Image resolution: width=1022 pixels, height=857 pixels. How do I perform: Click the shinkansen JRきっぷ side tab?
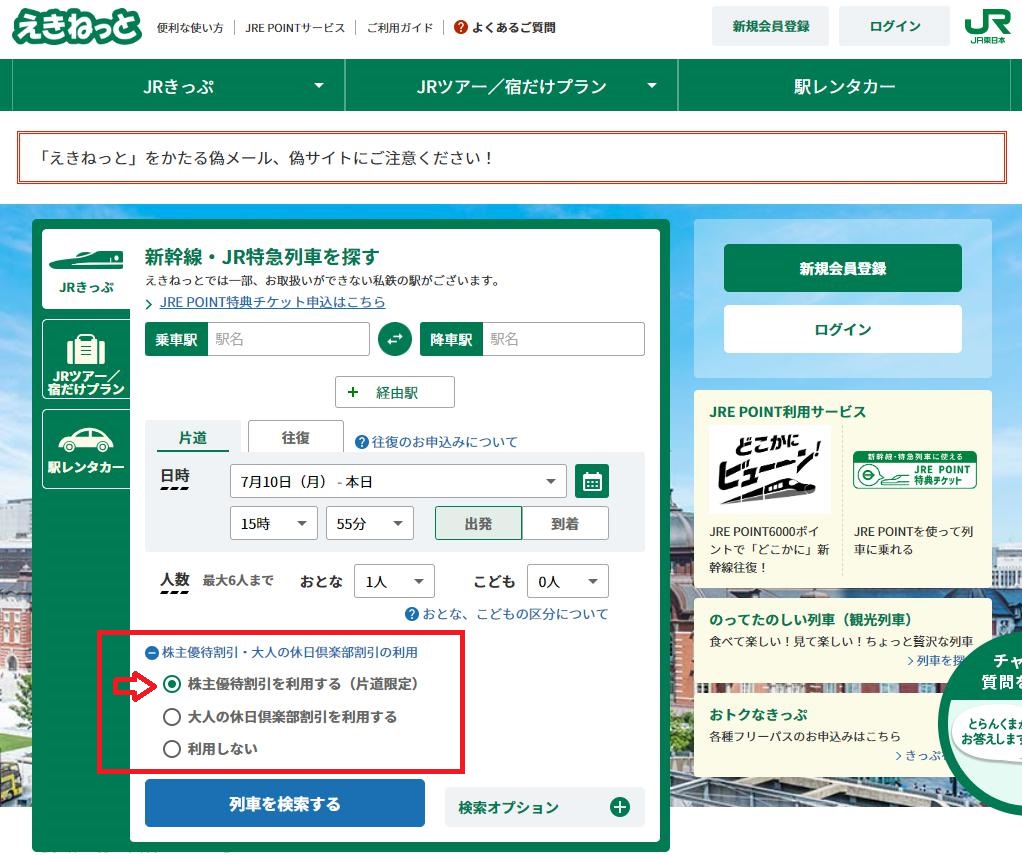point(86,269)
